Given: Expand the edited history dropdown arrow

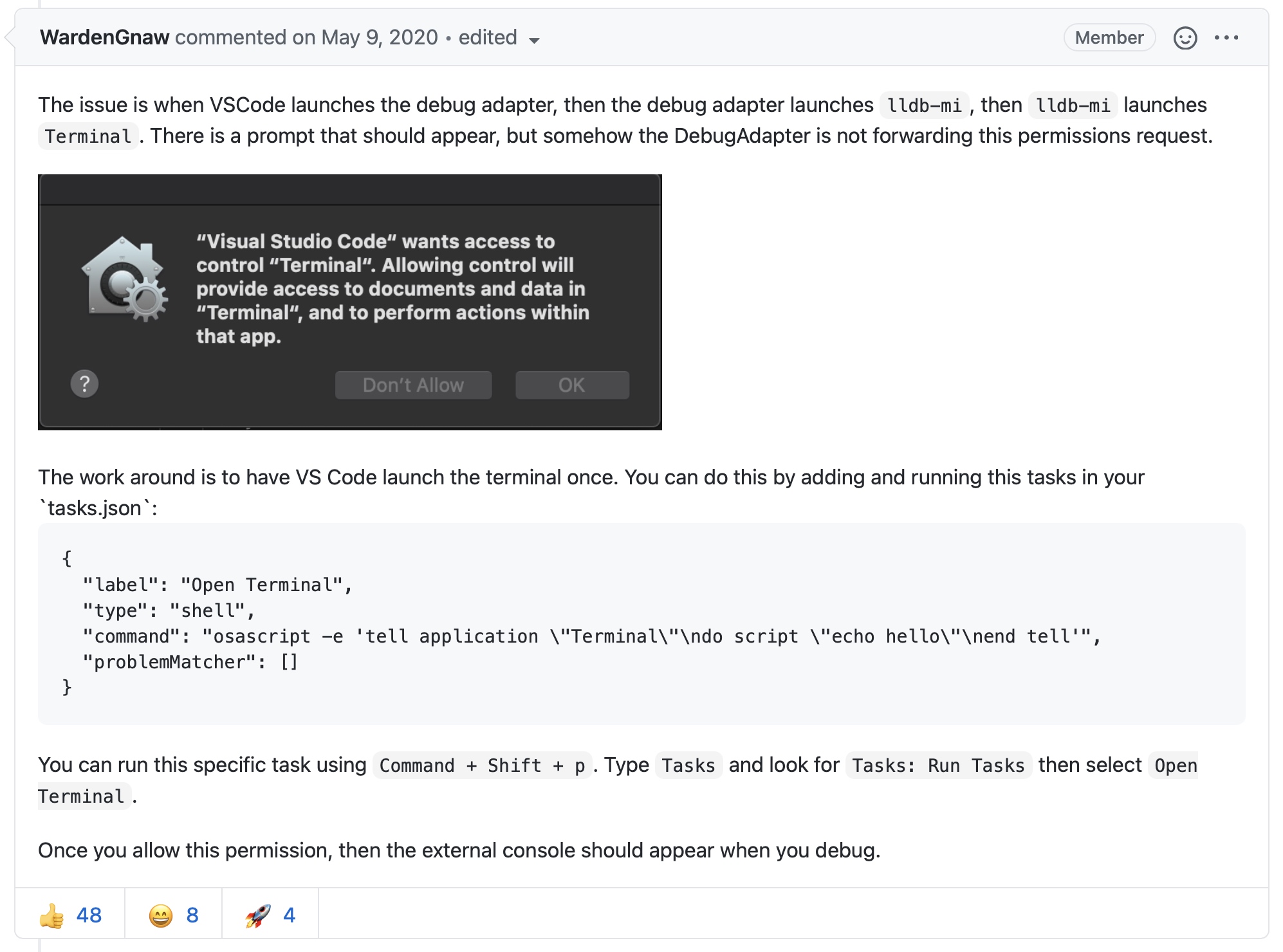Looking at the screenshot, I should (534, 40).
